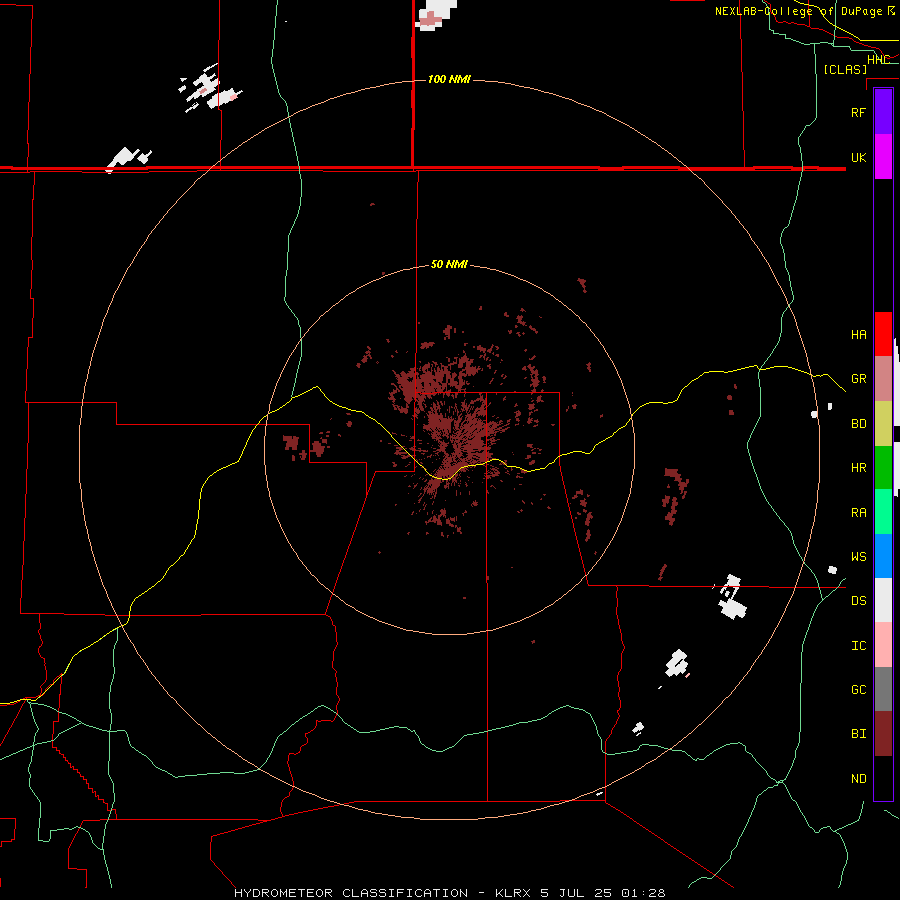Click the GR legend label
900x900 pixels.
tap(858, 379)
